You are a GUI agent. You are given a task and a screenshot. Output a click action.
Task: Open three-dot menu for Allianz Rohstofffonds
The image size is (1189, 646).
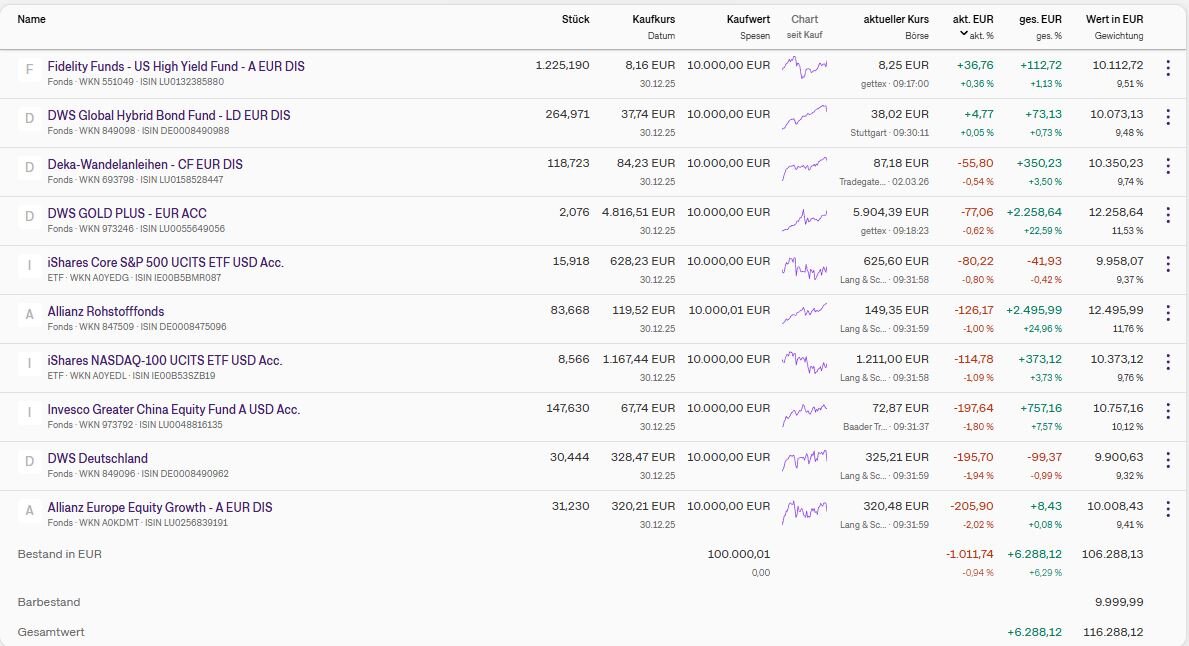(x=1167, y=313)
